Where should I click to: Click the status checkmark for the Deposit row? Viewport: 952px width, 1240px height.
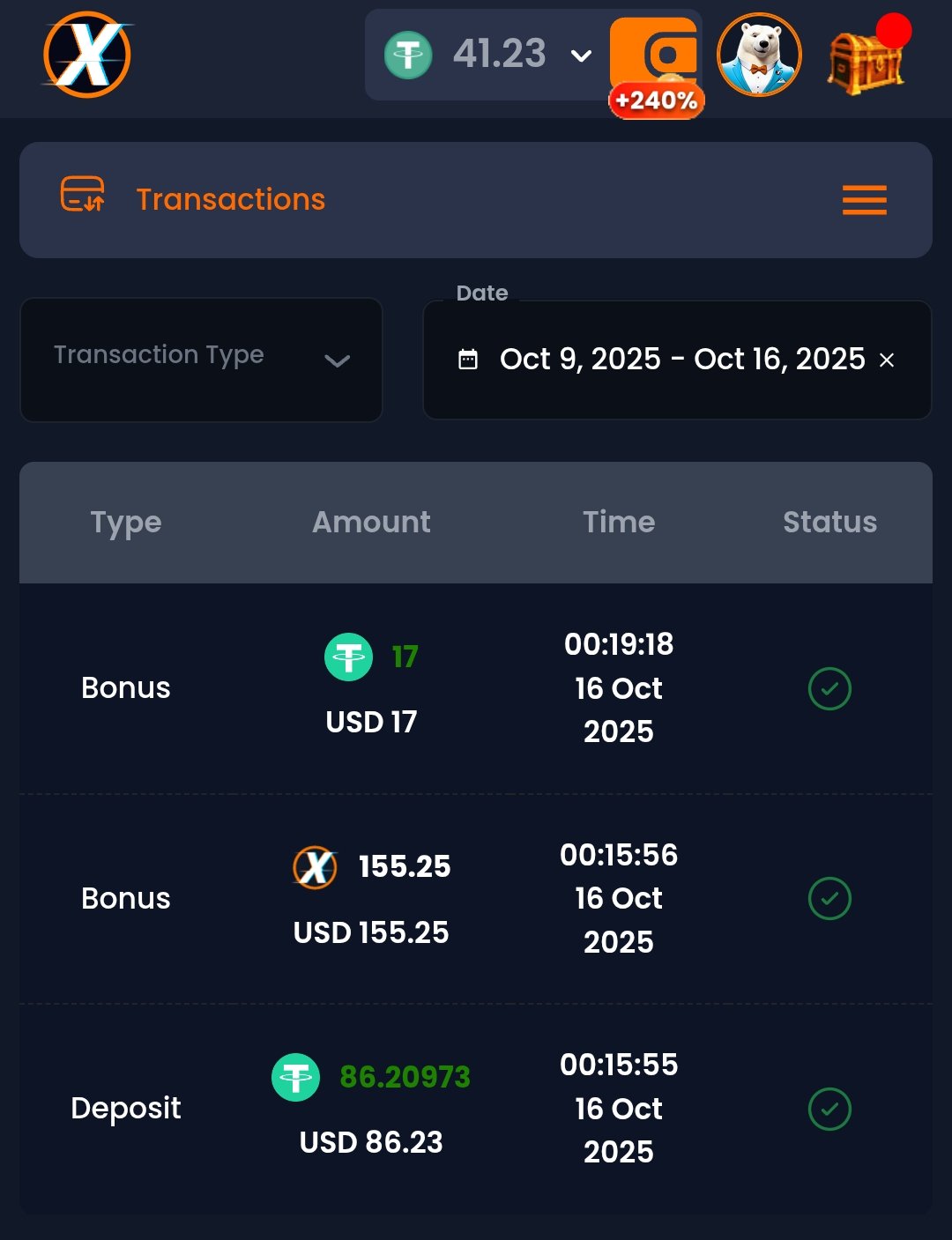point(829,1109)
